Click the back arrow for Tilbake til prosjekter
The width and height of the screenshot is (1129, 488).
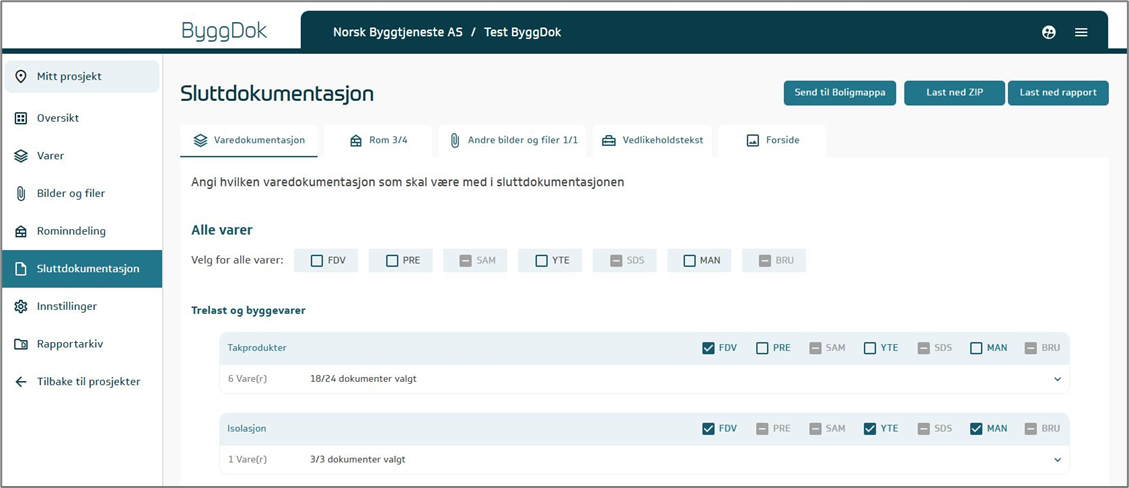pos(21,381)
